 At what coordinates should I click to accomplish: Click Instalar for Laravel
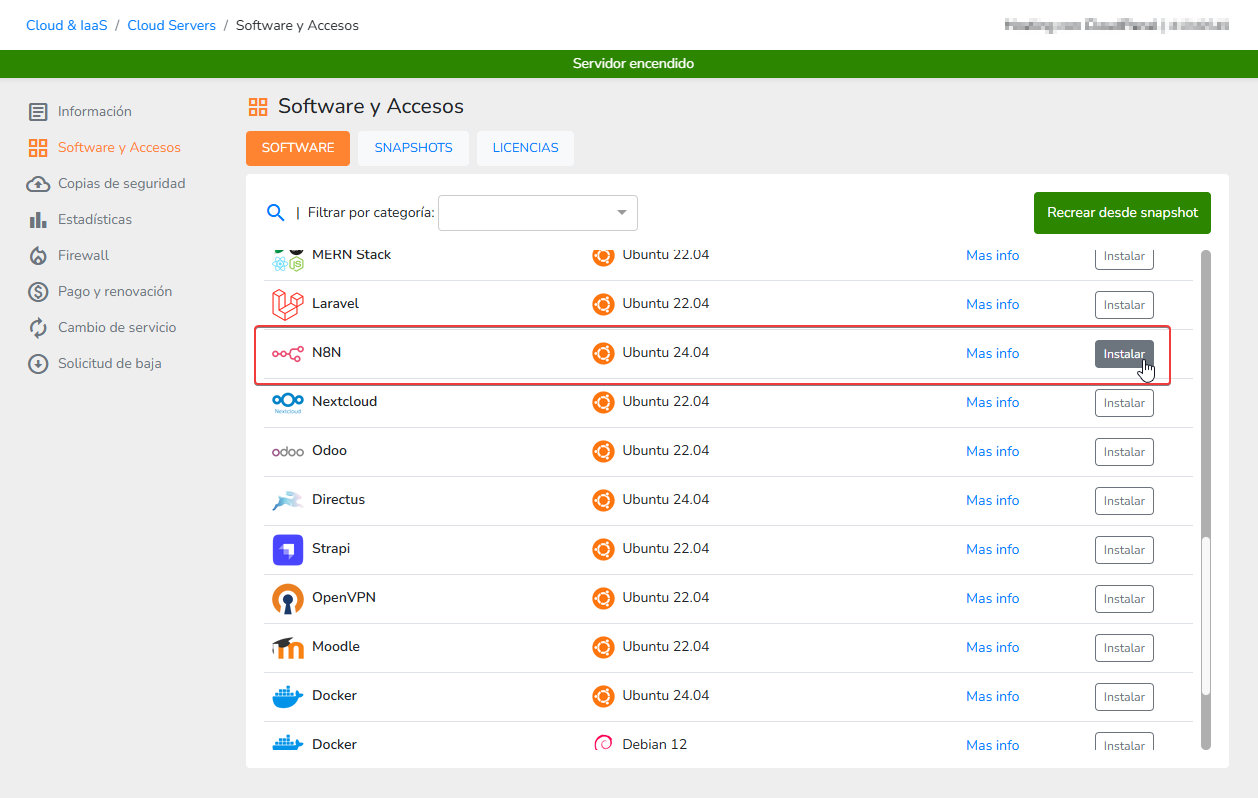click(1124, 305)
